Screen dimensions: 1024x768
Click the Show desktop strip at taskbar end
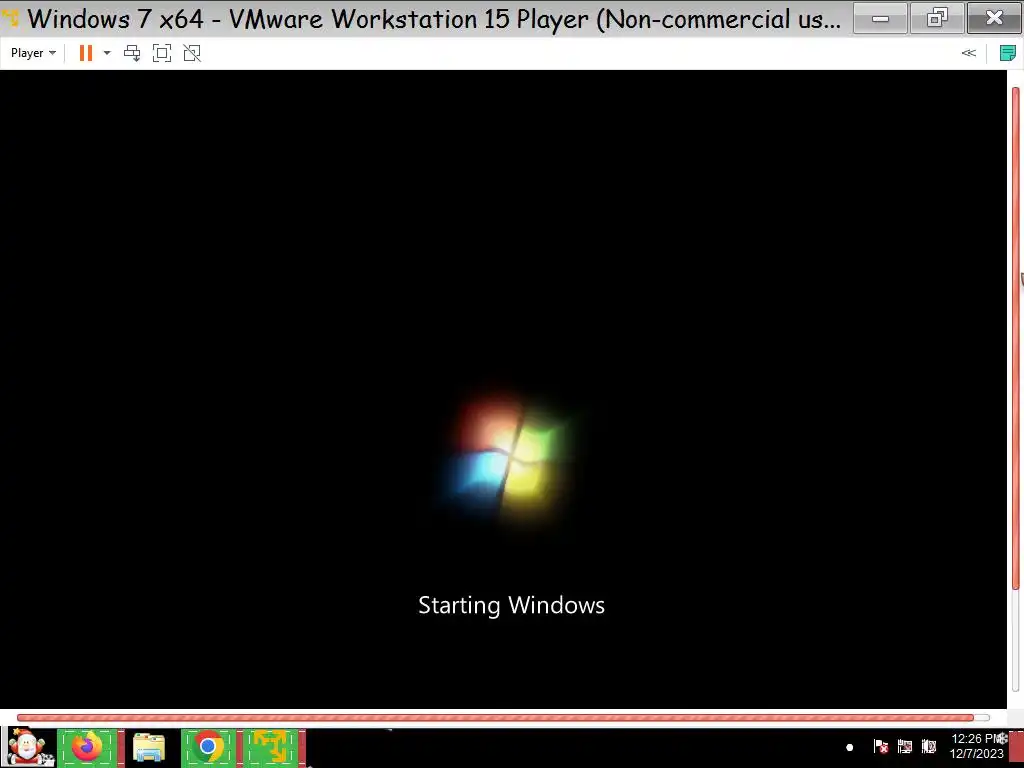tap(1017, 747)
